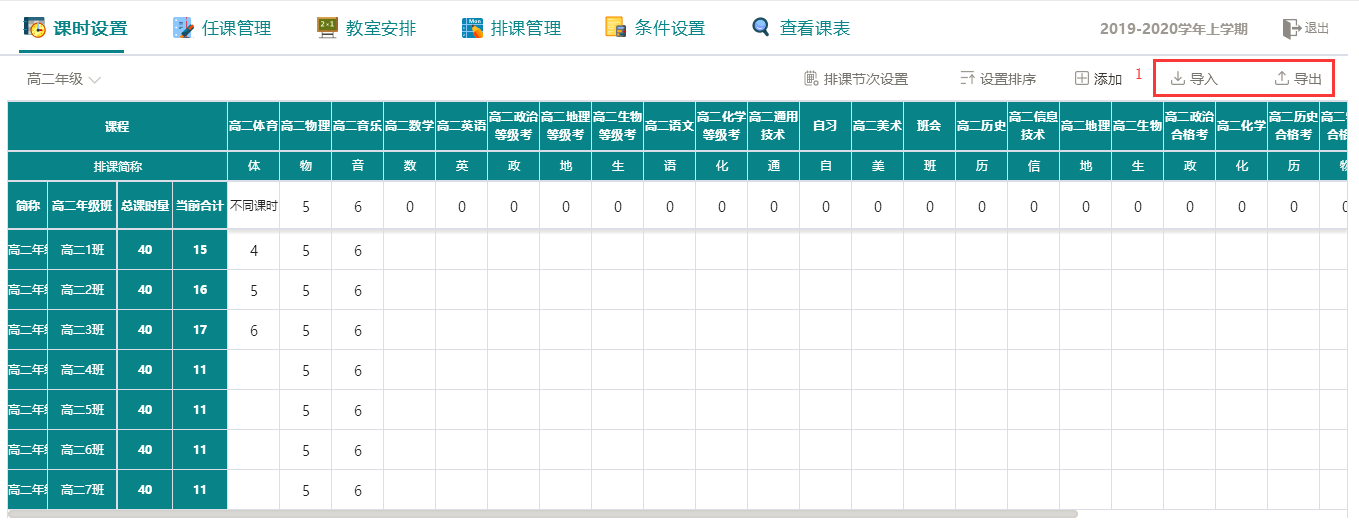Click the horizontal scrollbar below the table

(x=543, y=514)
